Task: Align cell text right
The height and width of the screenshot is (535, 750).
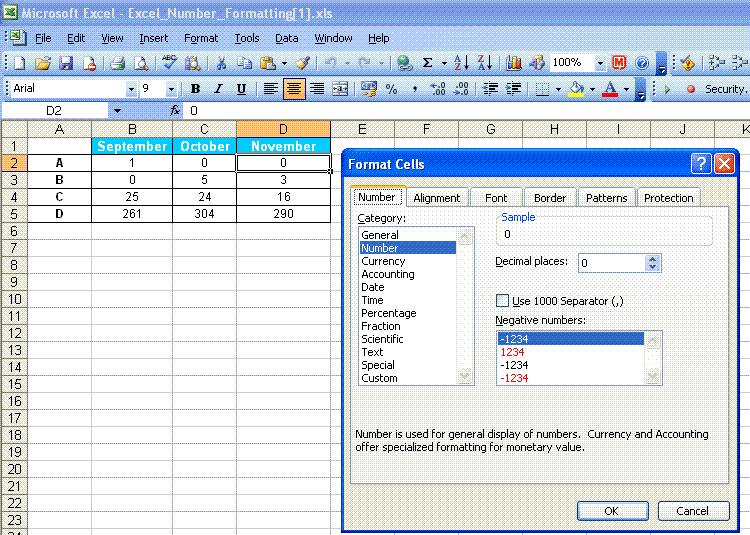Action: pyautogui.click(x=317, y=89)
